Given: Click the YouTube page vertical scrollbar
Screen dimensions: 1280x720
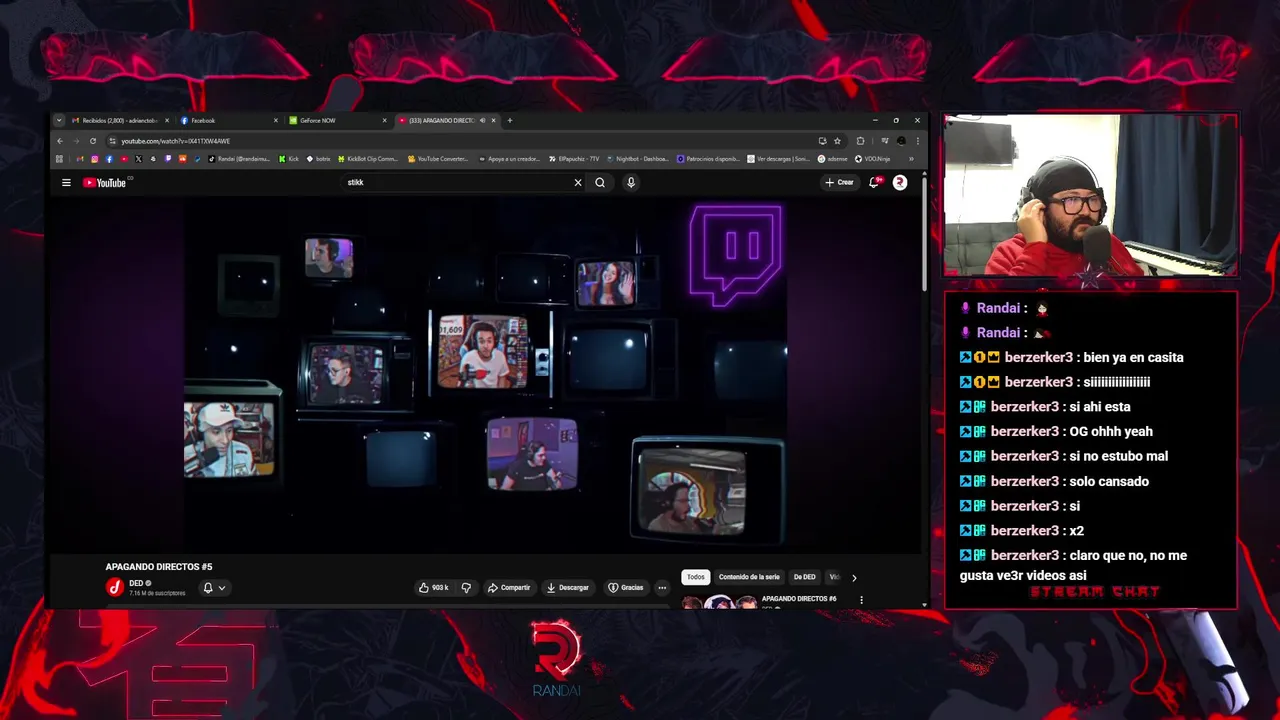Looking at the screenshot, I should click(924, 235).
